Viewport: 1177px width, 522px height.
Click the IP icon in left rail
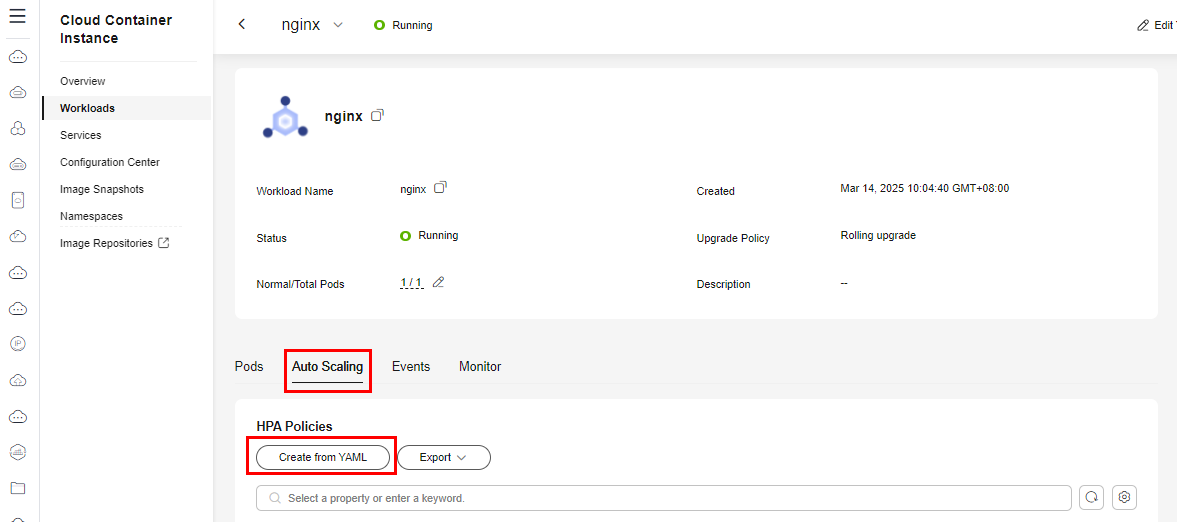(x=18, y=344)
